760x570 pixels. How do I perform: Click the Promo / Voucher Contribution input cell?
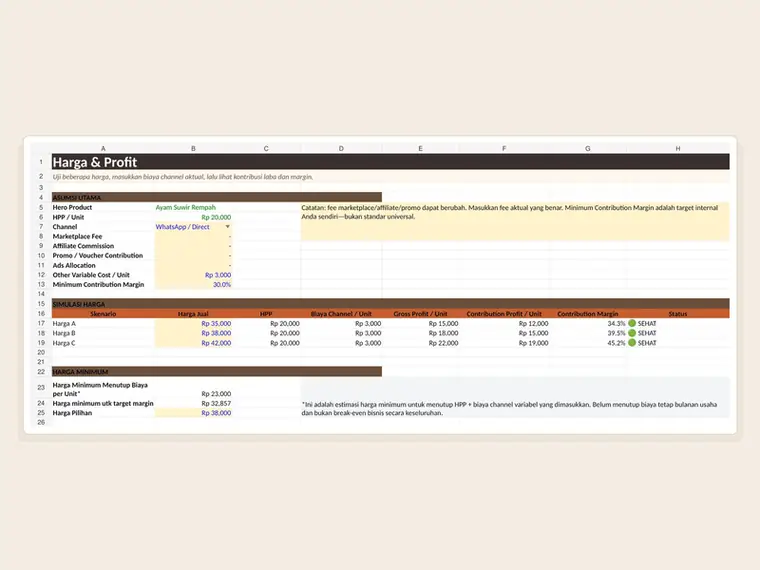[193, 255]
